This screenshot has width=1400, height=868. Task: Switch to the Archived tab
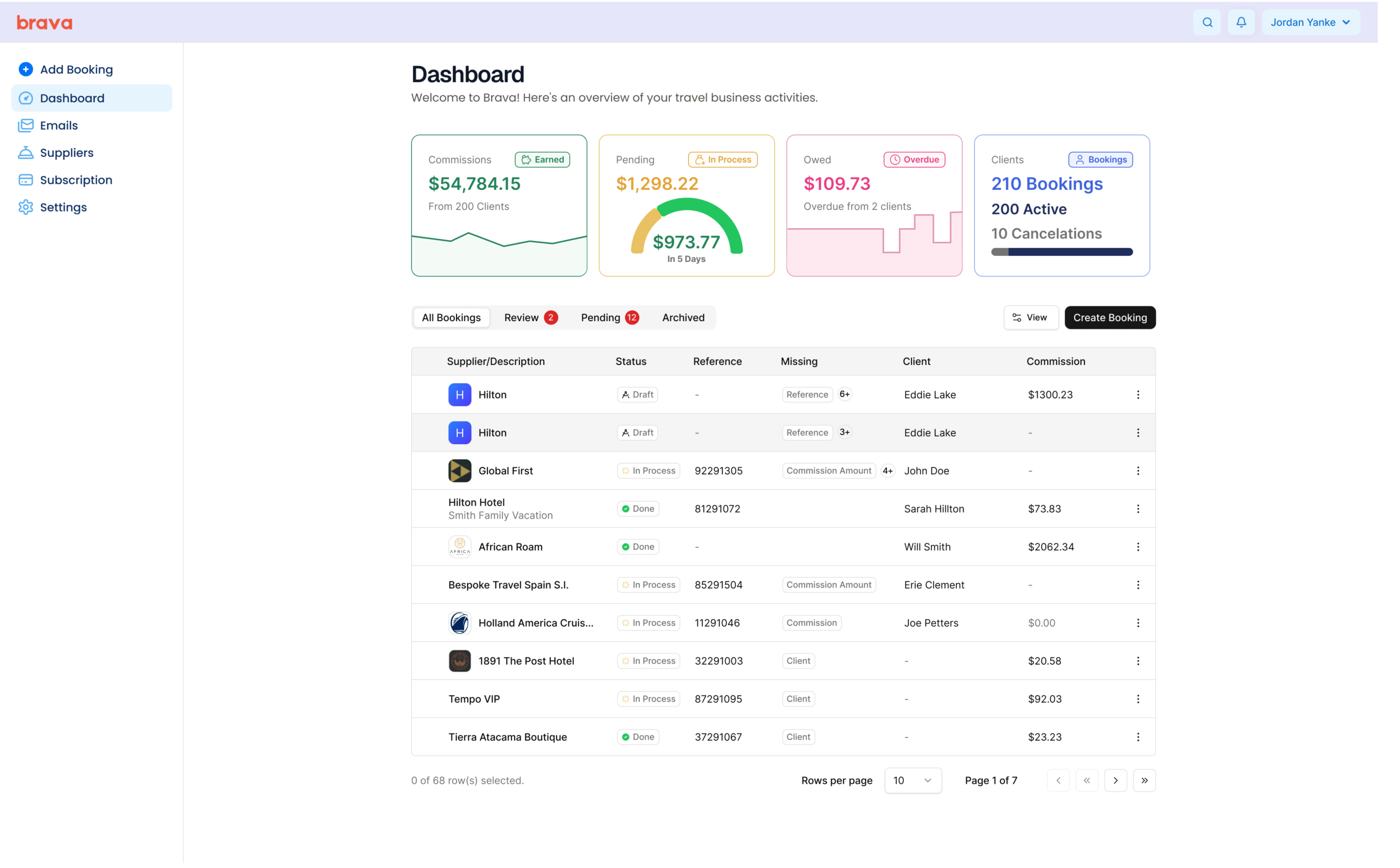[683, 317]
